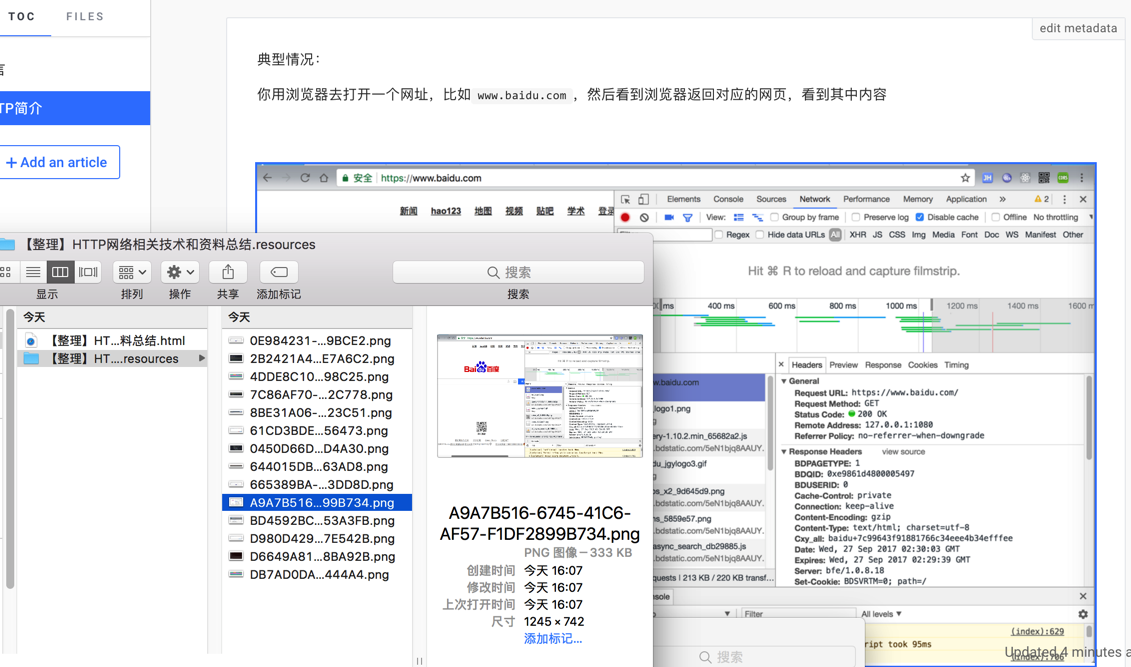Open Timing tab in request details
This screenshot has height=667, width=1131.
coord(956,365)
